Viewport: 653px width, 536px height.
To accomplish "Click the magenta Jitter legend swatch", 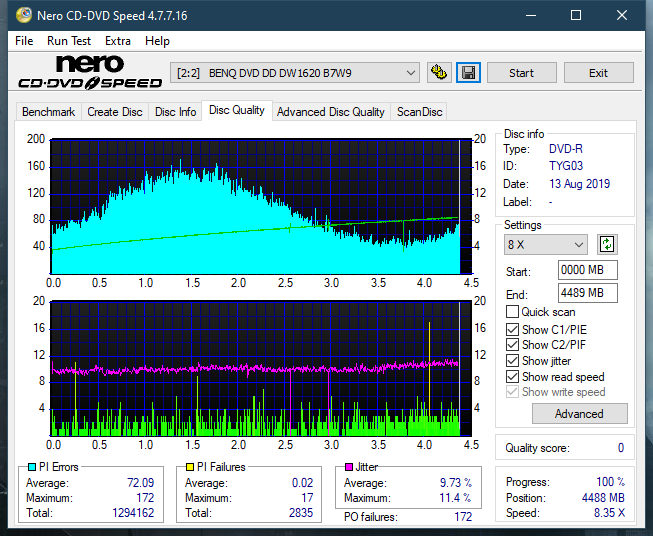I will [x=349, y=467].
